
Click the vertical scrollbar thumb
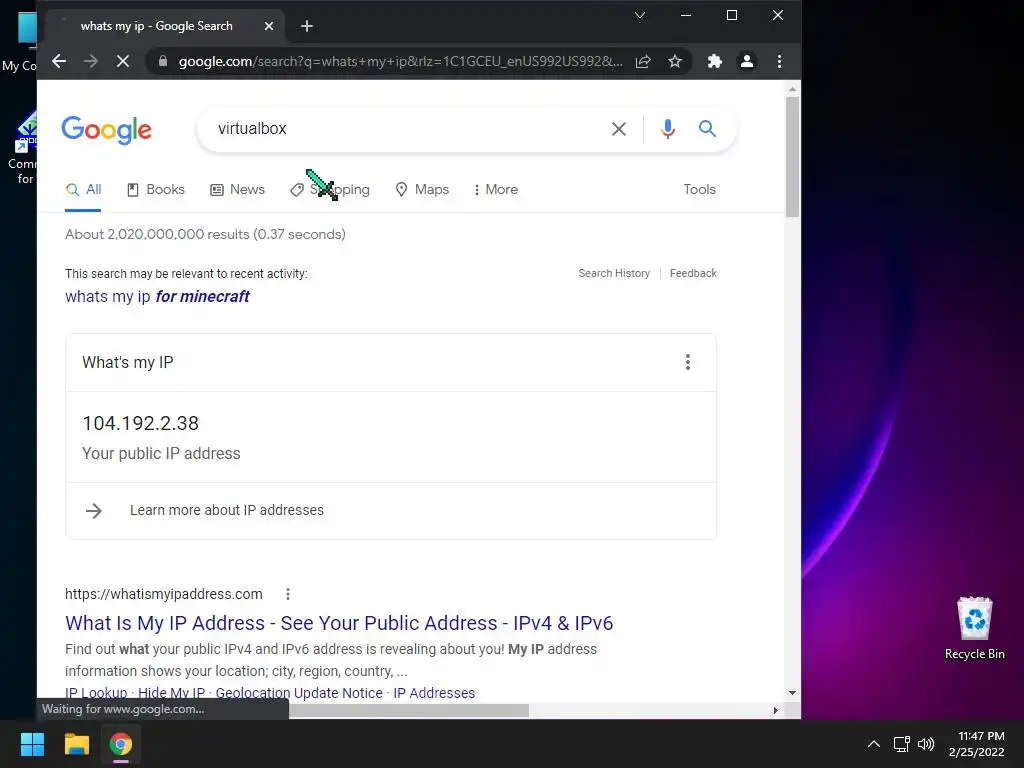click(x=792, y=157)
